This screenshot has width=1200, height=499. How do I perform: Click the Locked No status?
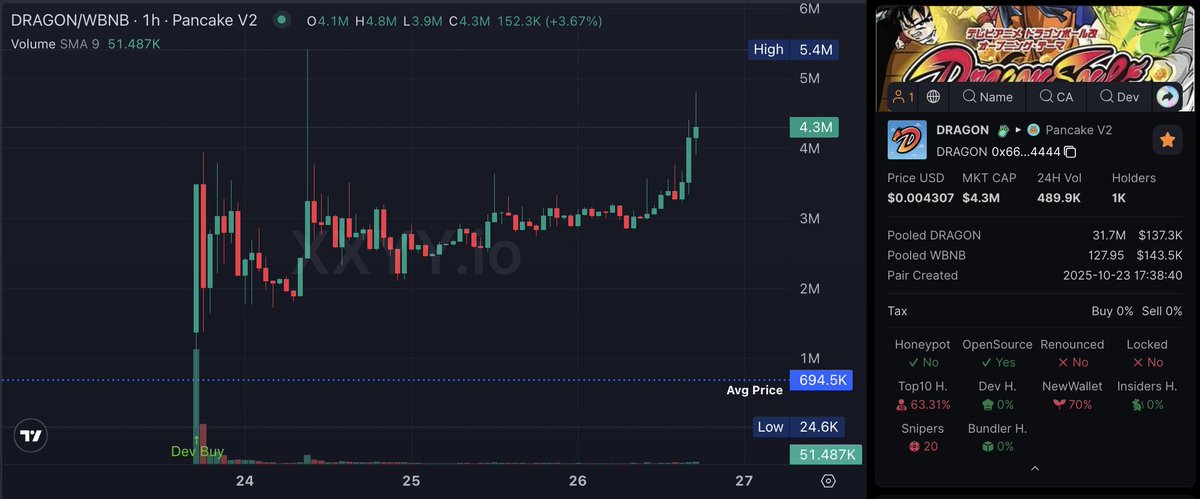pyautogui.click(x=1146, y=363)
